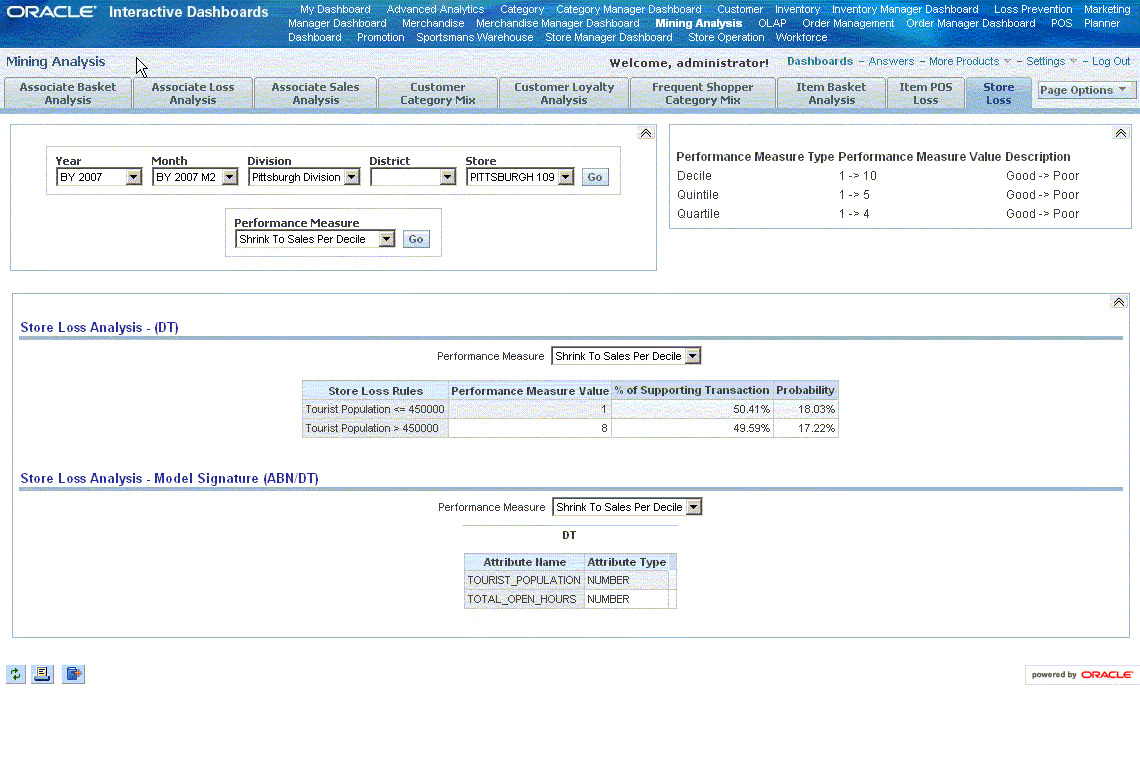Open the Associate Sales Analysis tab
Viewport: 1140px width, 762px height.
coord(316,93)
